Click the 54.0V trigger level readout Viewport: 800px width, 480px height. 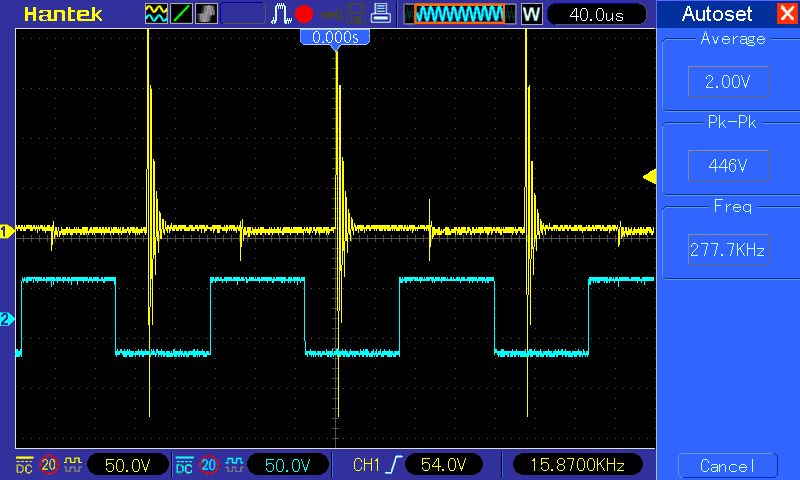(443, 465)
